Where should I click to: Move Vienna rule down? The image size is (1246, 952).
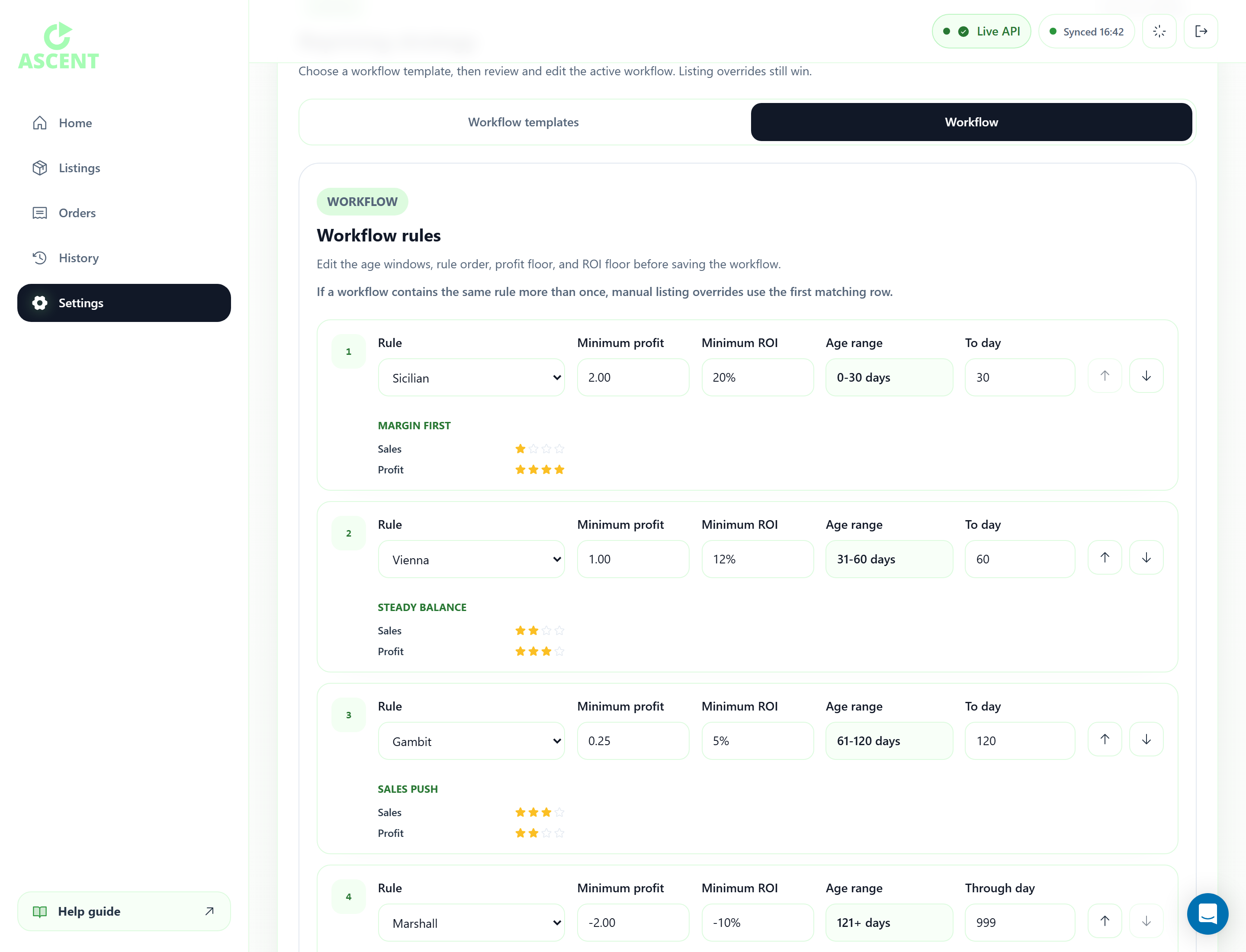click(x=1146, y=558)
